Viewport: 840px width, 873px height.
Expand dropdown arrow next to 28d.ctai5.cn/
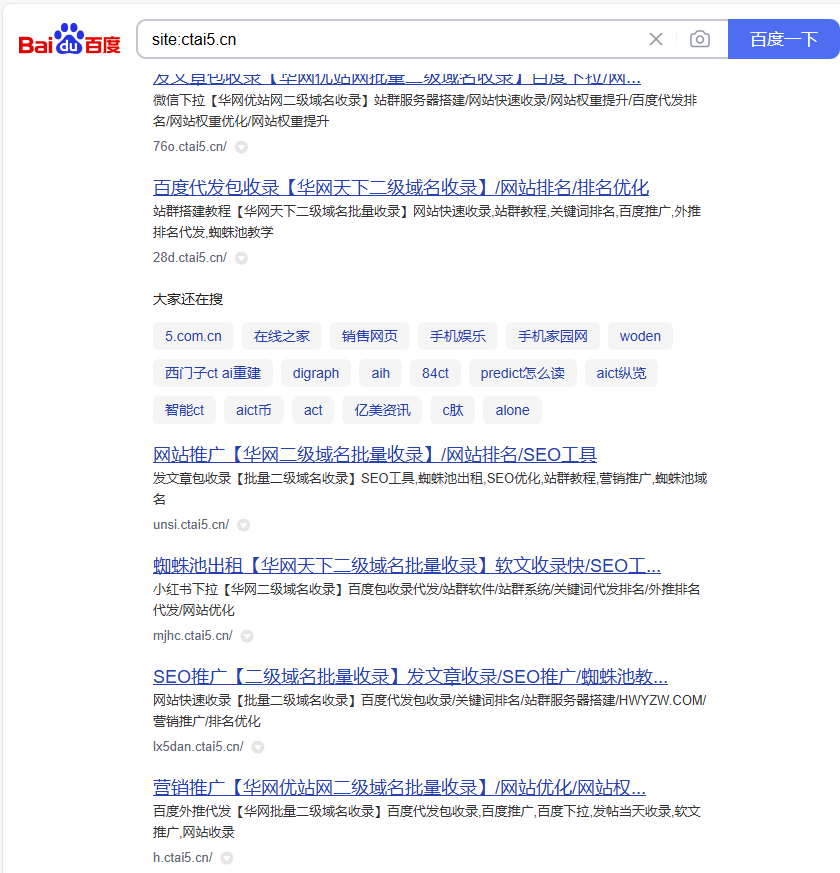coord(241,258)
